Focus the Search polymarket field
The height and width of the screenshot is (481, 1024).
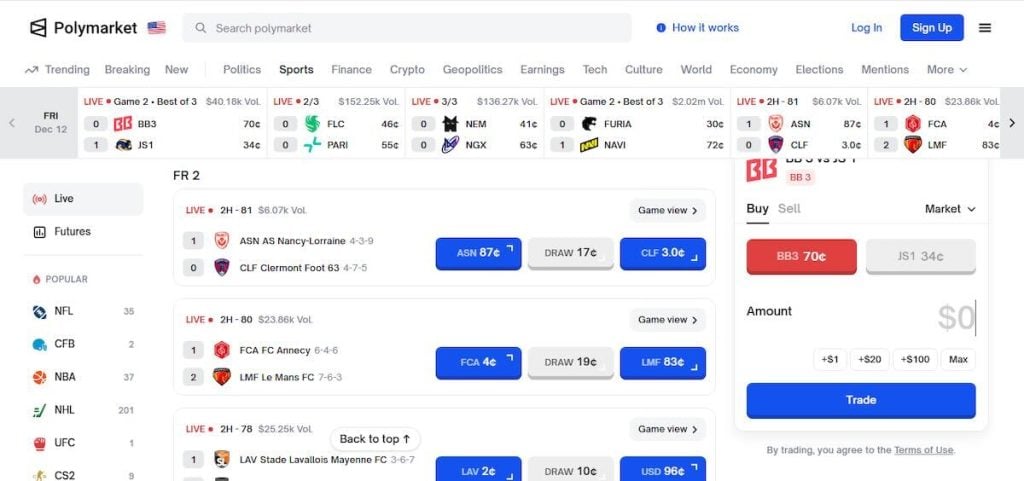click(407, 28)
